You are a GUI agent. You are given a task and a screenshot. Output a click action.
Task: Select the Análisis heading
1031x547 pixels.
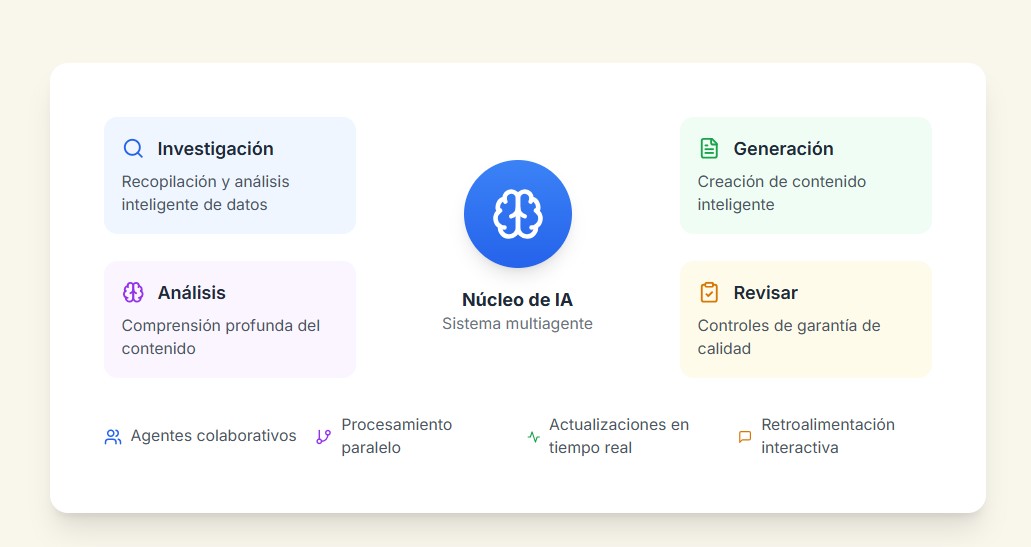point(191,293)
